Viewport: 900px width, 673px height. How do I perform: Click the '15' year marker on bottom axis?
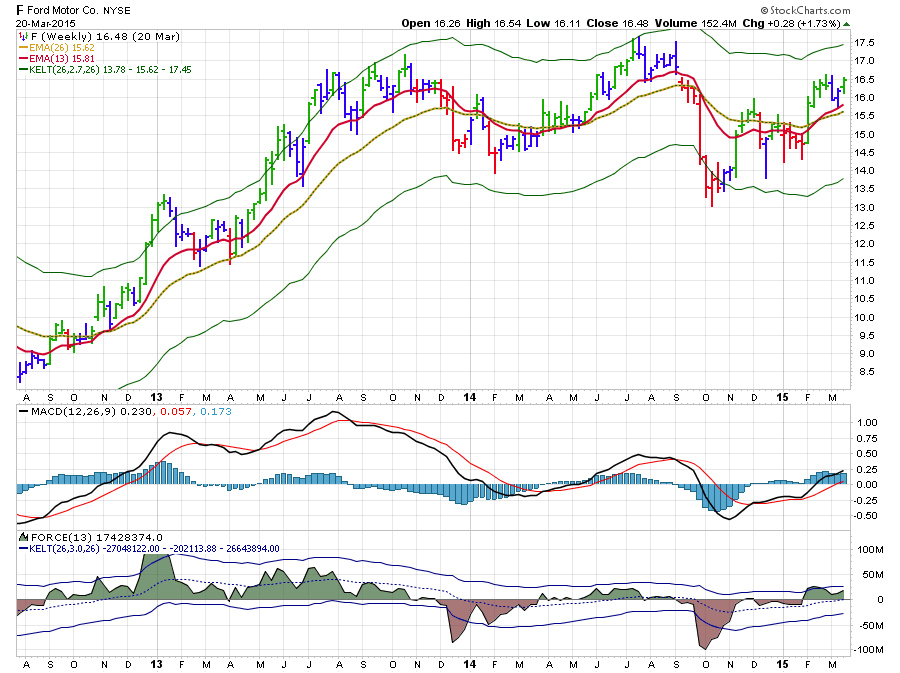782,664
